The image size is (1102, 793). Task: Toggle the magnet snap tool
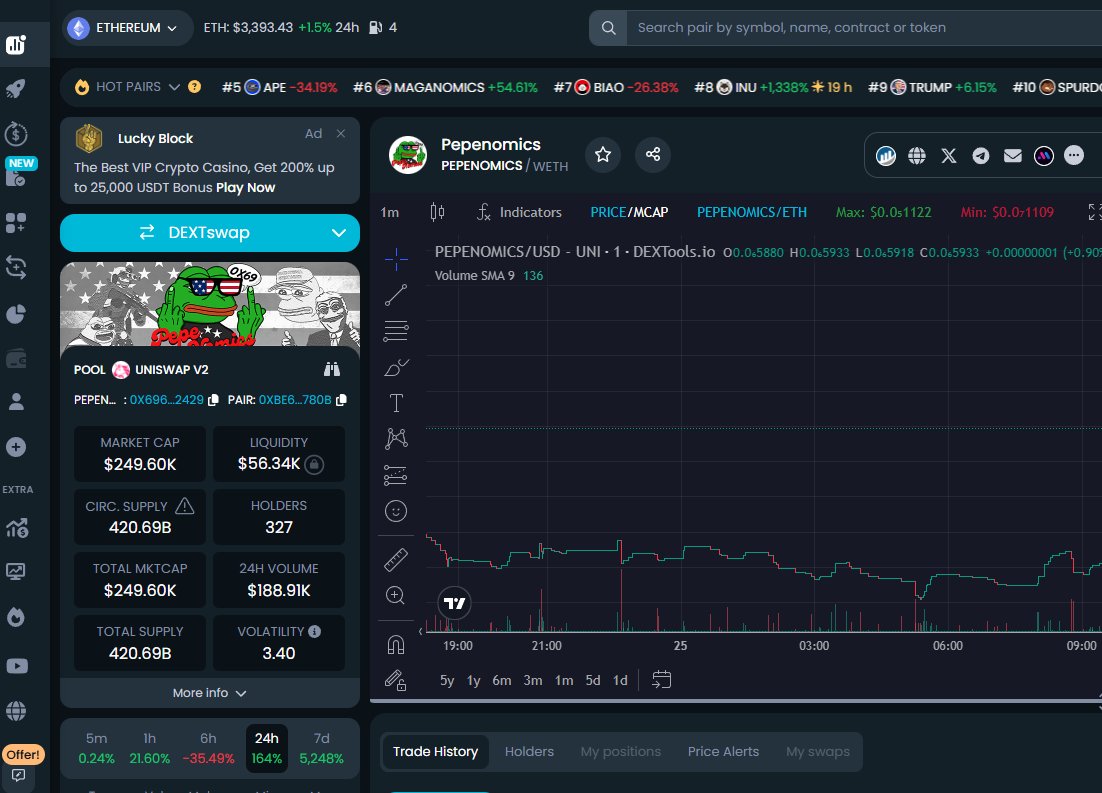tap(396, 644)
